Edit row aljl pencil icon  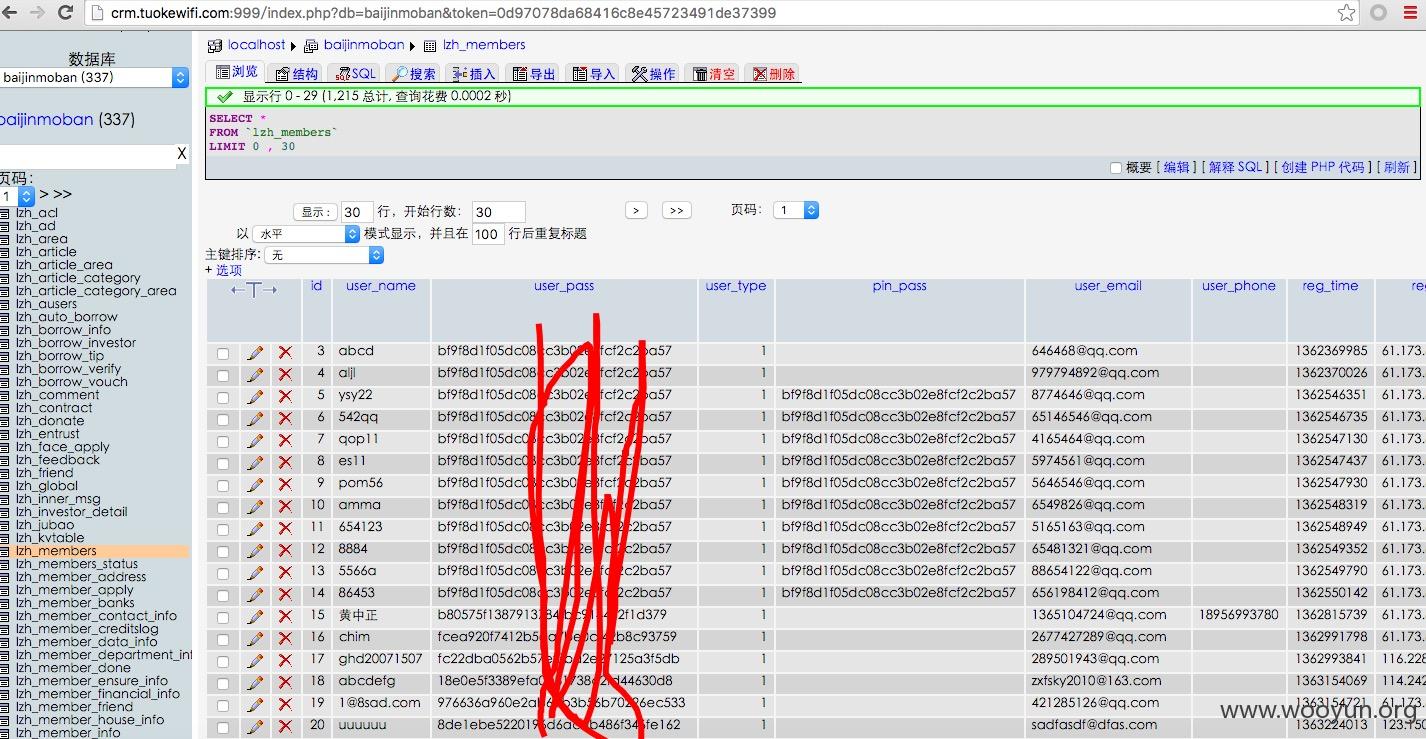tap(255, 374)
